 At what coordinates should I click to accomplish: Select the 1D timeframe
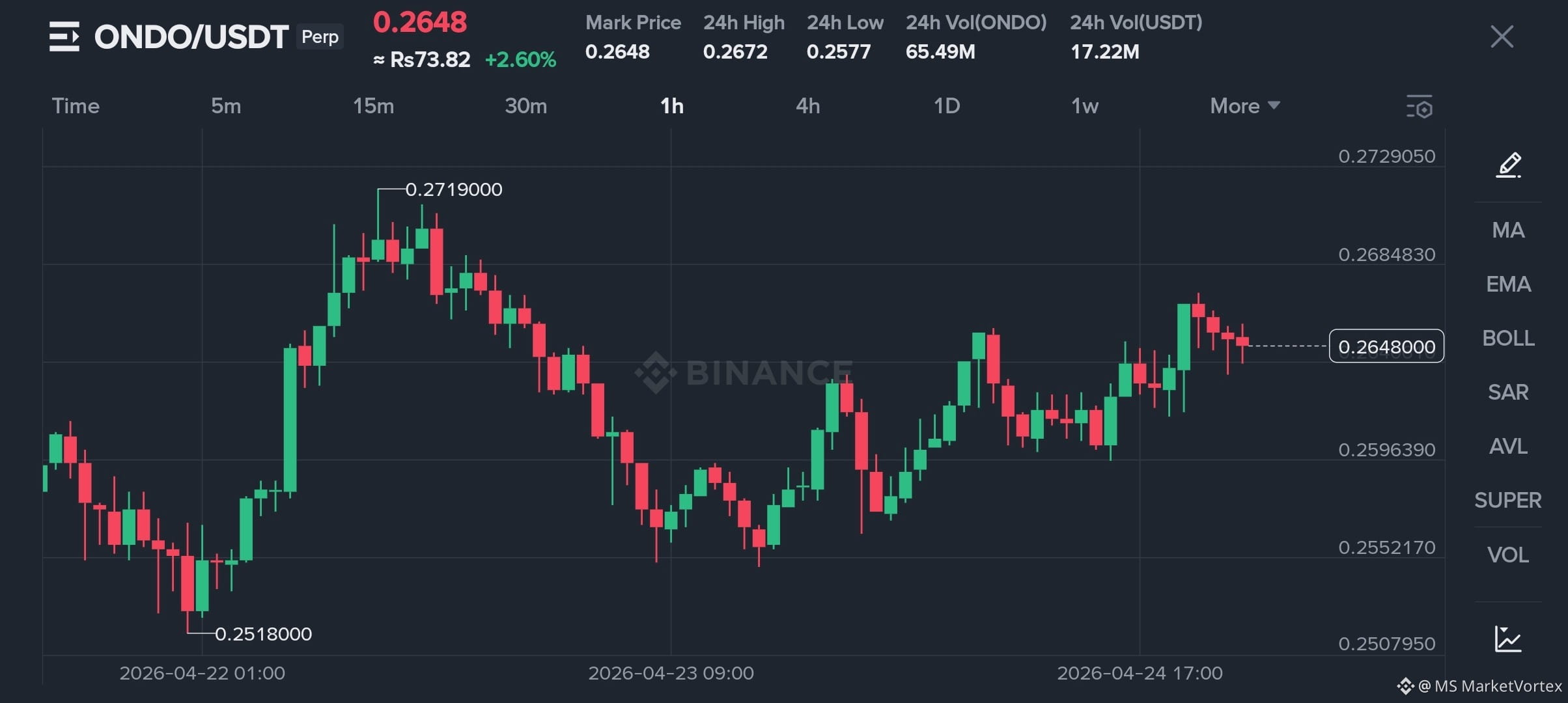click(x=947, y=105)
